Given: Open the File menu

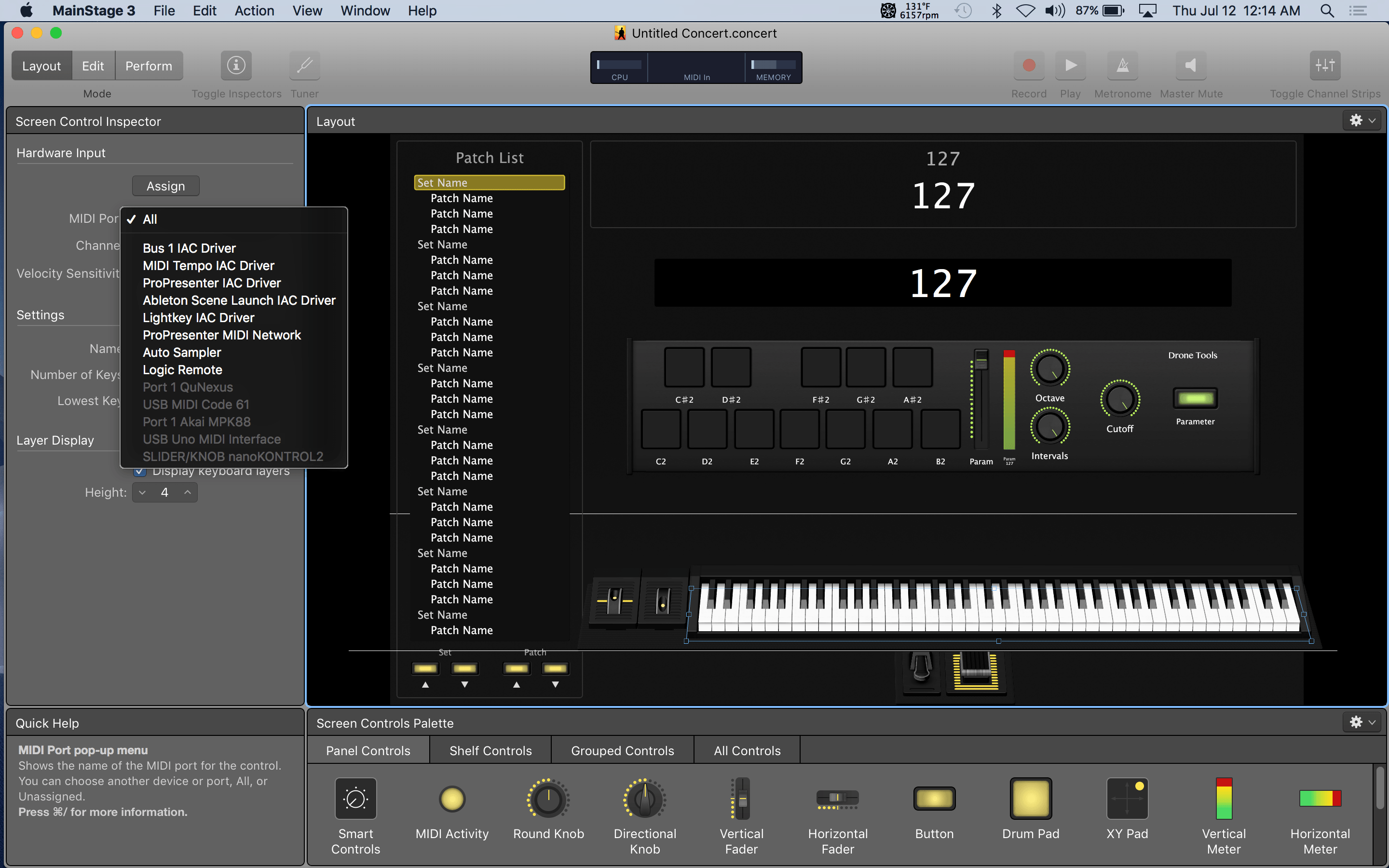Looking at the screenshot, I should click(164, 10).
